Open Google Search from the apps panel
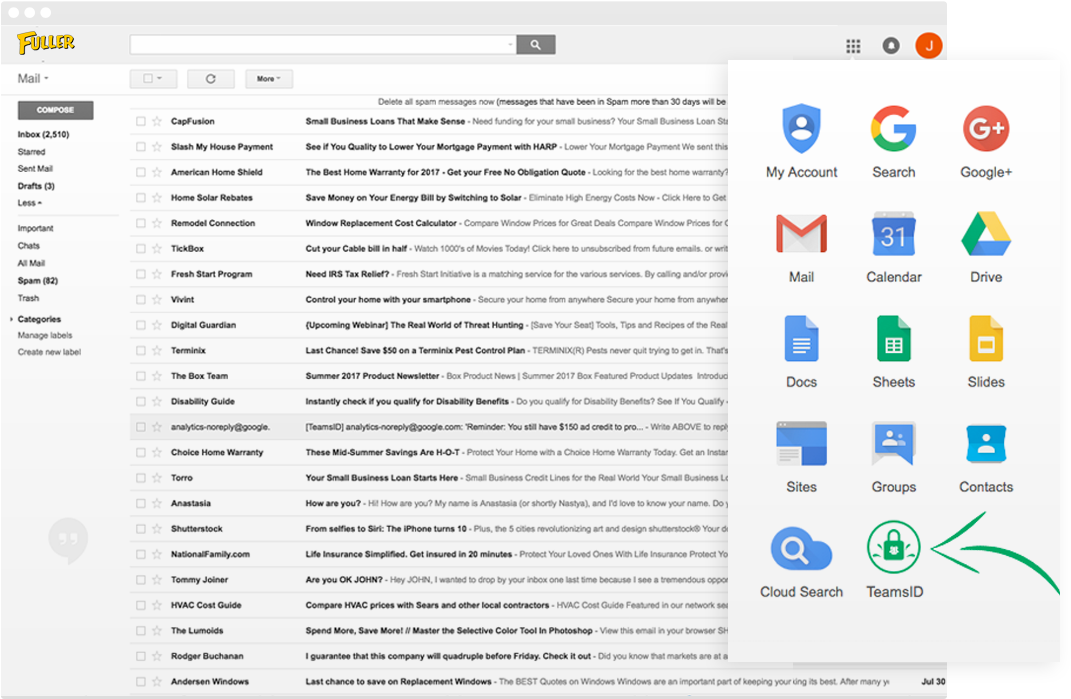The image size is (1071, 699). pos(893,141)
